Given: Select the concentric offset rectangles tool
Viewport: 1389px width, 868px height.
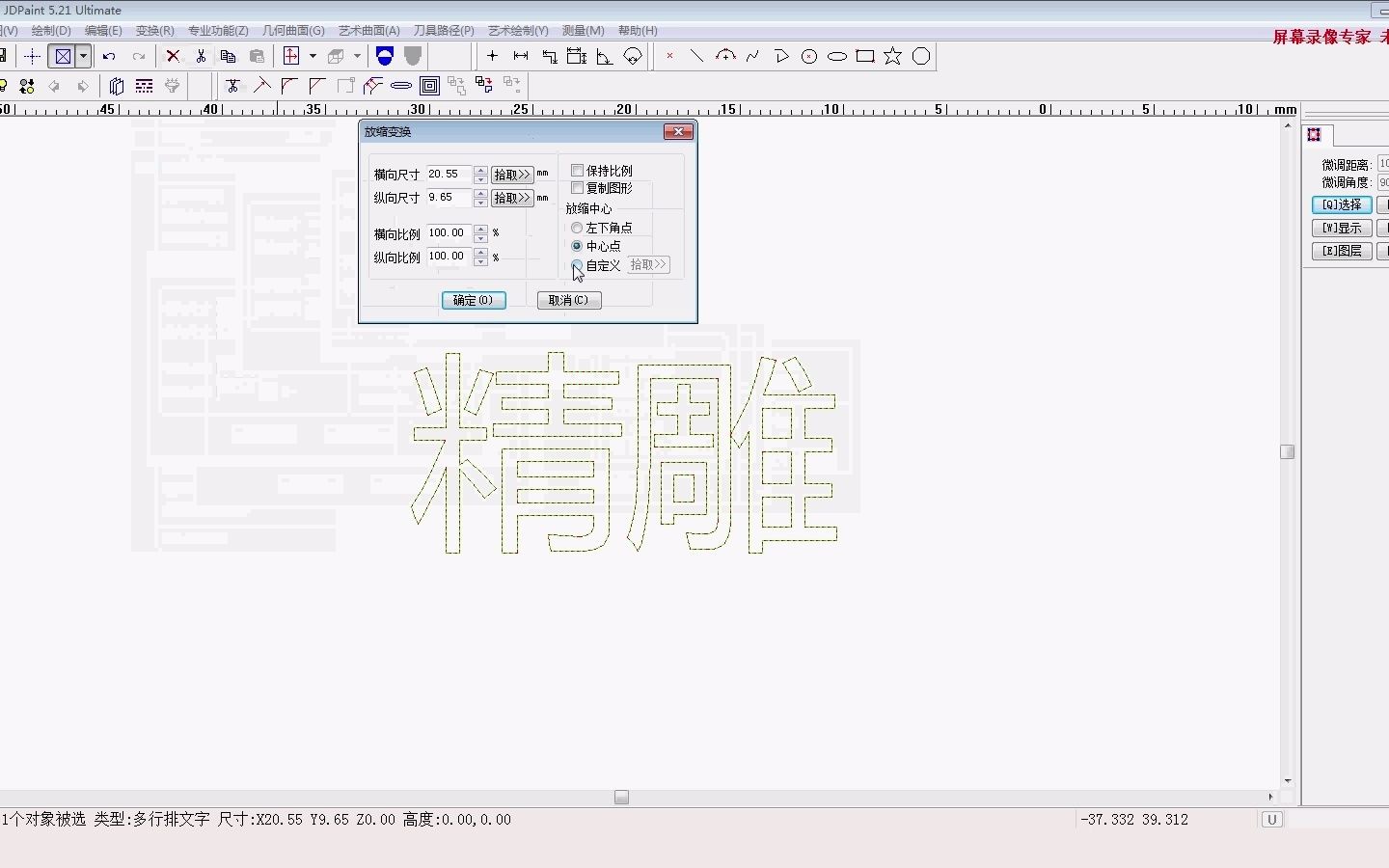Looking at the screenshot, I should point(430,86).
